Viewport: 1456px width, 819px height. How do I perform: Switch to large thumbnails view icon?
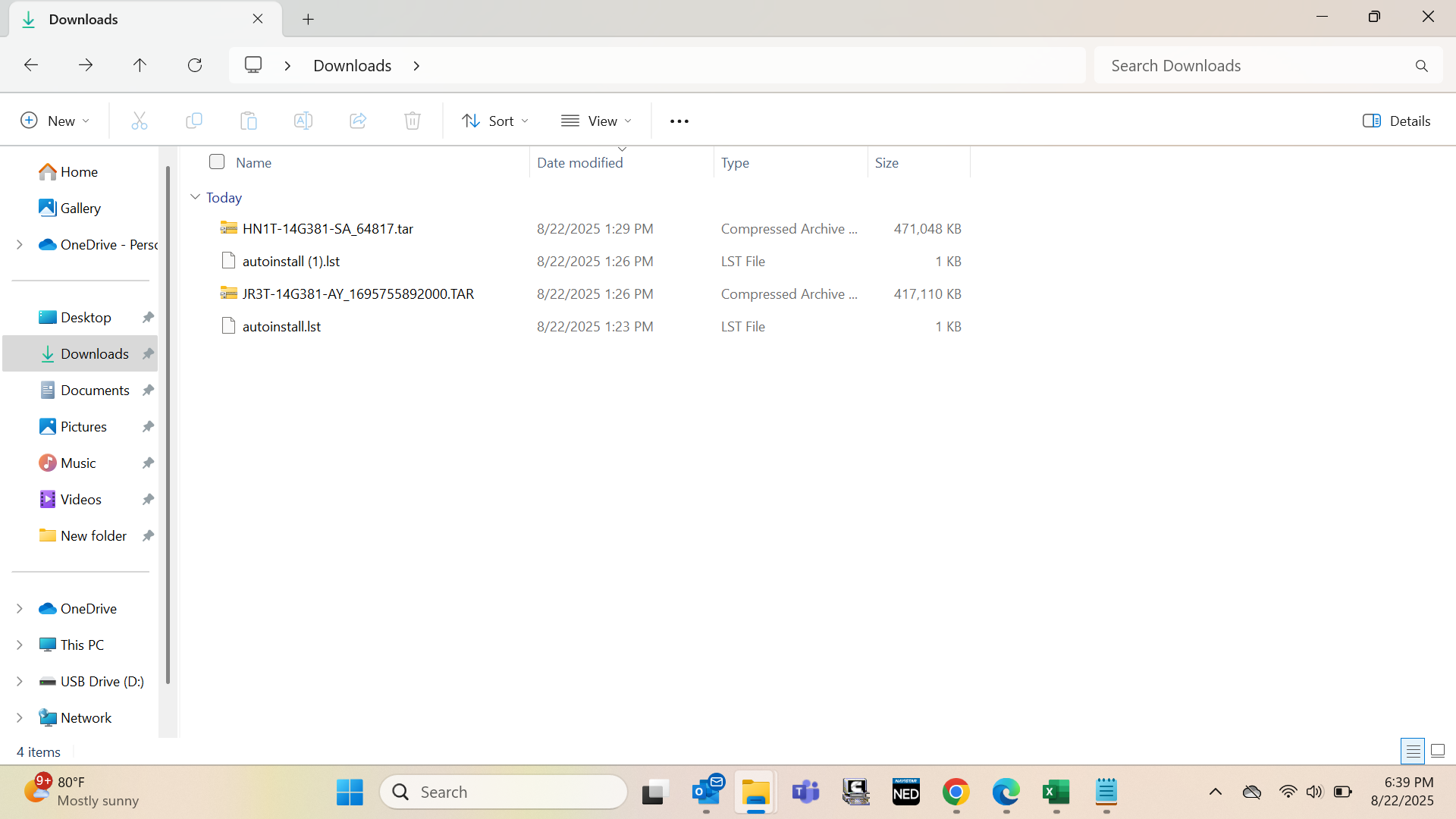coord(1438,752)
